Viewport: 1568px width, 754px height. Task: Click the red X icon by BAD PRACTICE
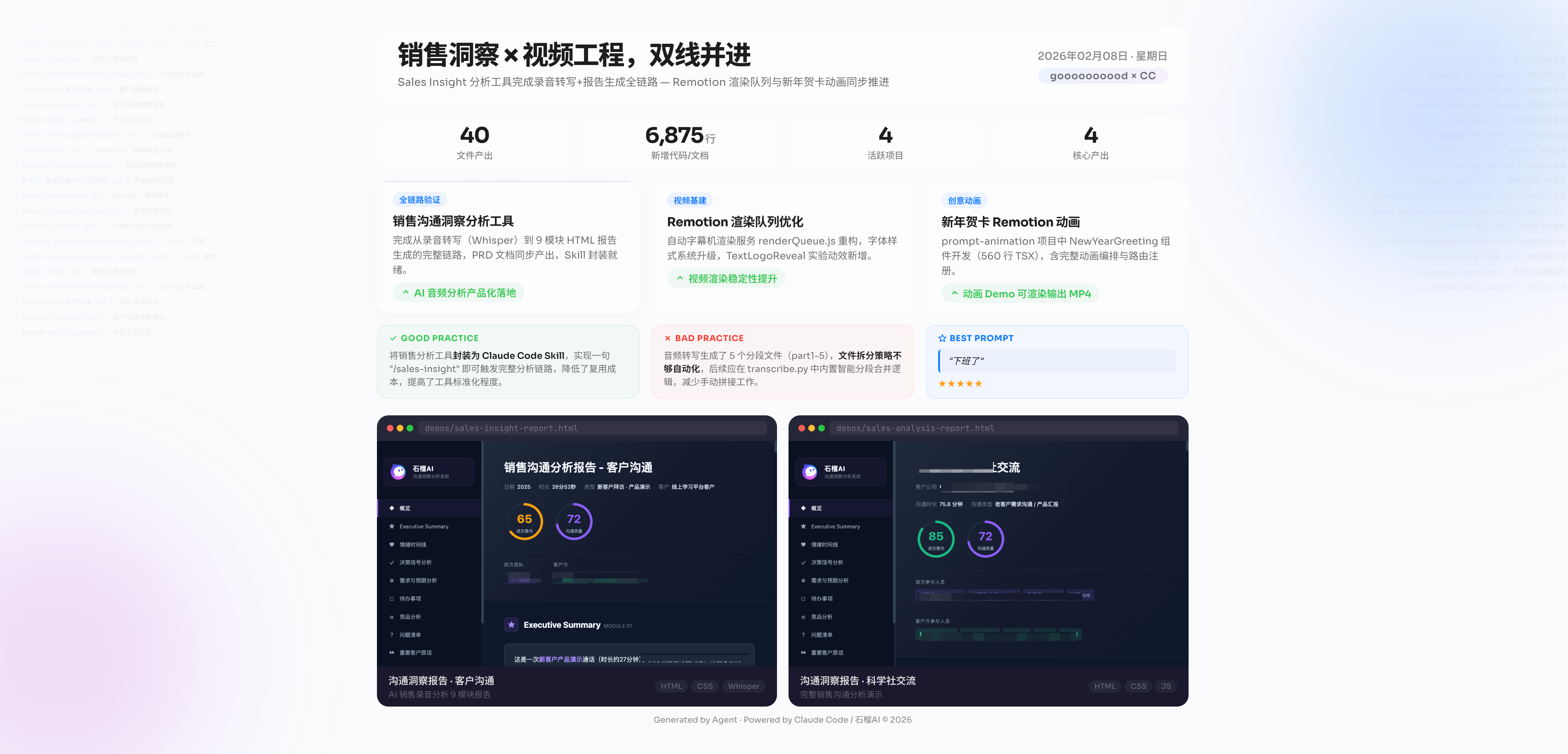(x=667, y=338)
